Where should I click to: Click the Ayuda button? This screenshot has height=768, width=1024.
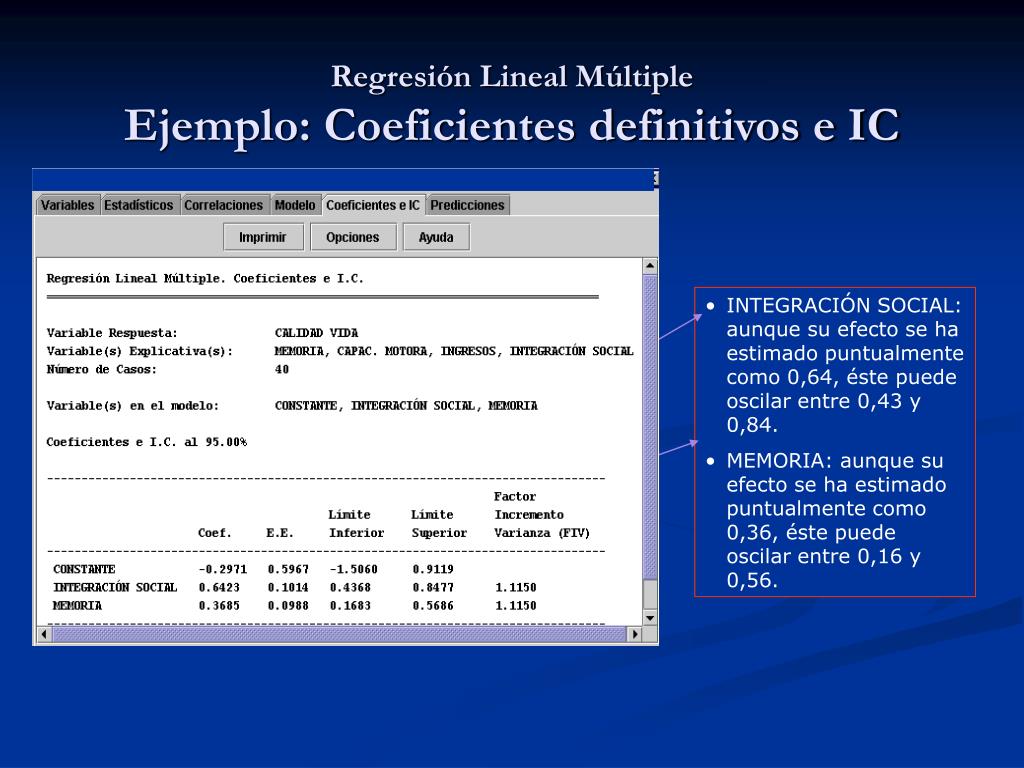tap(436, 237)
